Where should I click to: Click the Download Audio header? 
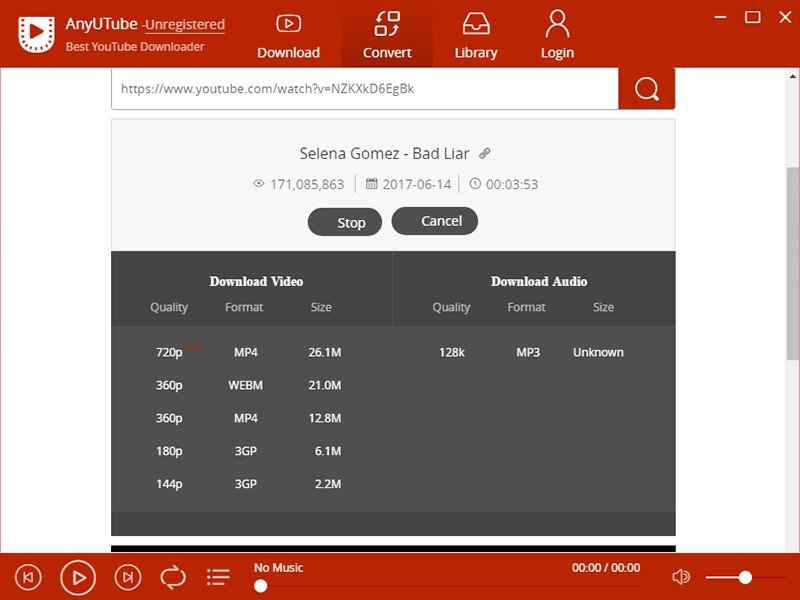tap(539, 282)
